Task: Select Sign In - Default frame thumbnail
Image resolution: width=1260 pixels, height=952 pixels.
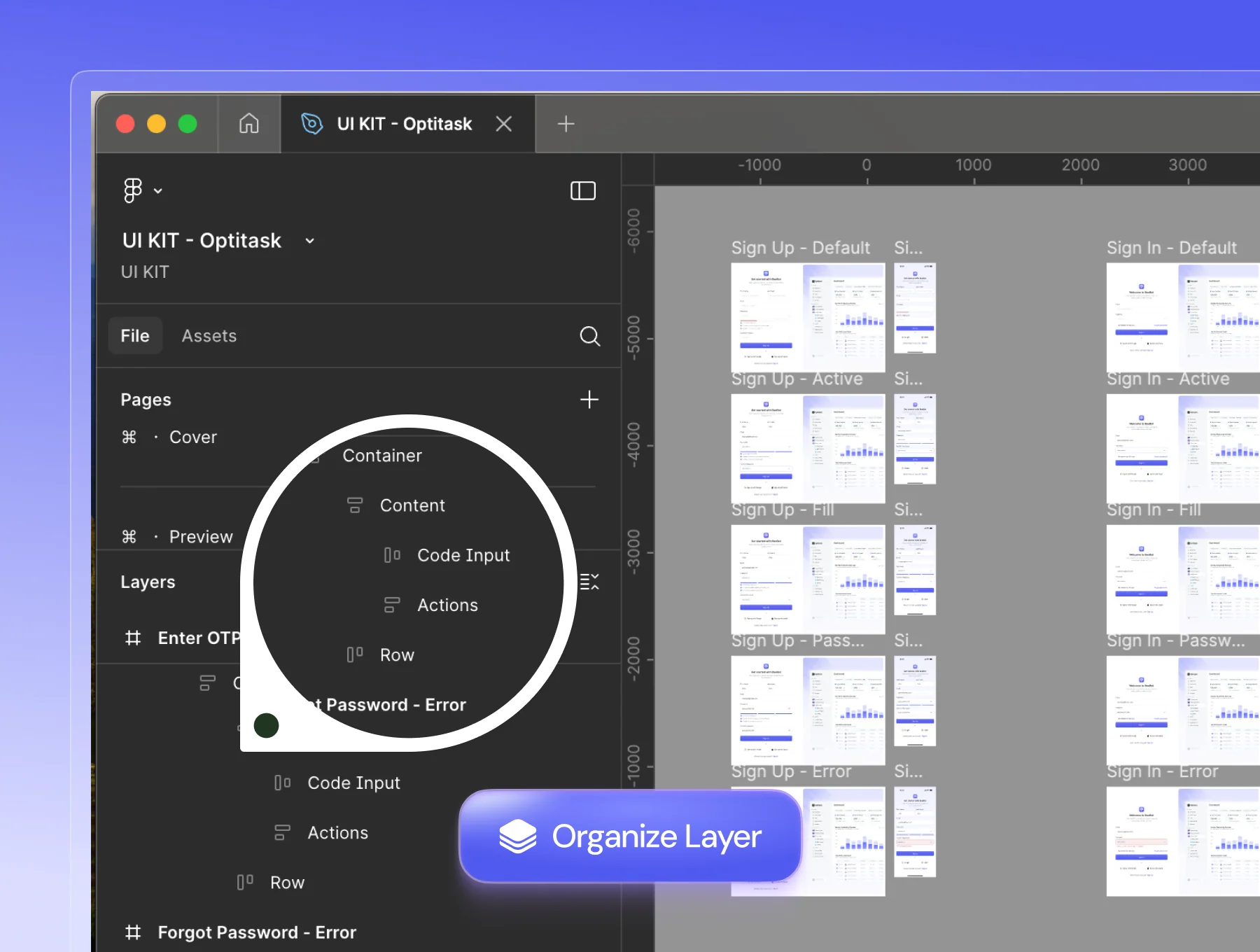Action: click(1183, 318)
